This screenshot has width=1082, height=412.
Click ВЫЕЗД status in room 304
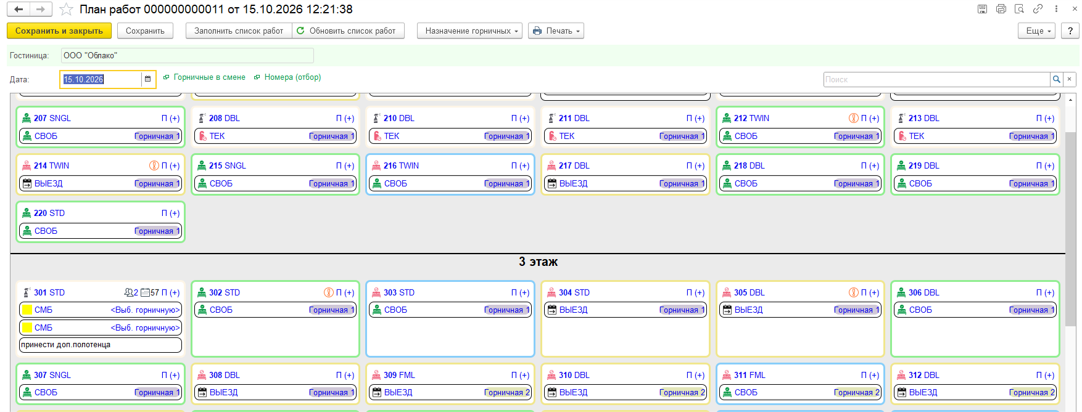pos(573,310)
